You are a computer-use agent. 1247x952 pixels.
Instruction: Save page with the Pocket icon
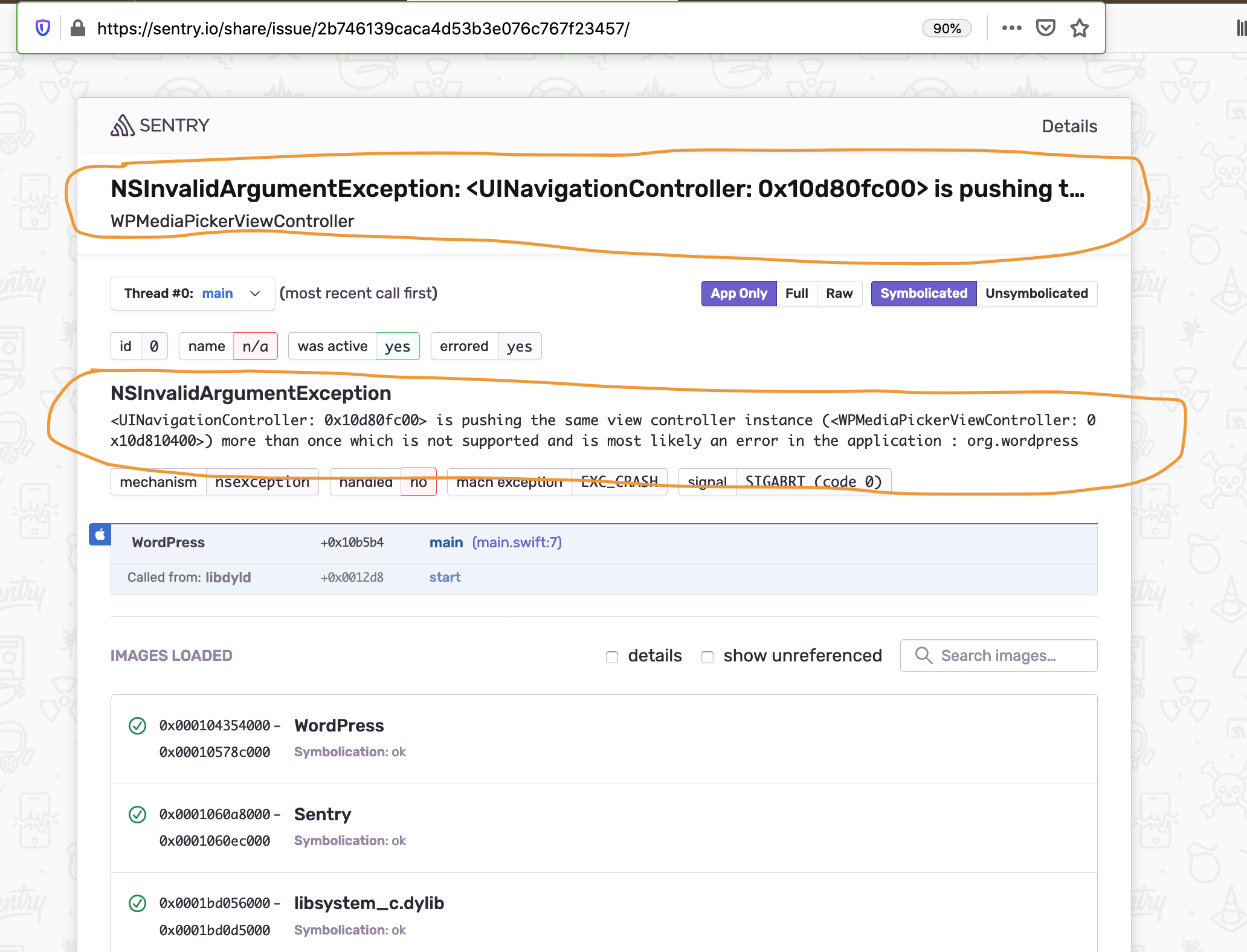pos(1046,27)
